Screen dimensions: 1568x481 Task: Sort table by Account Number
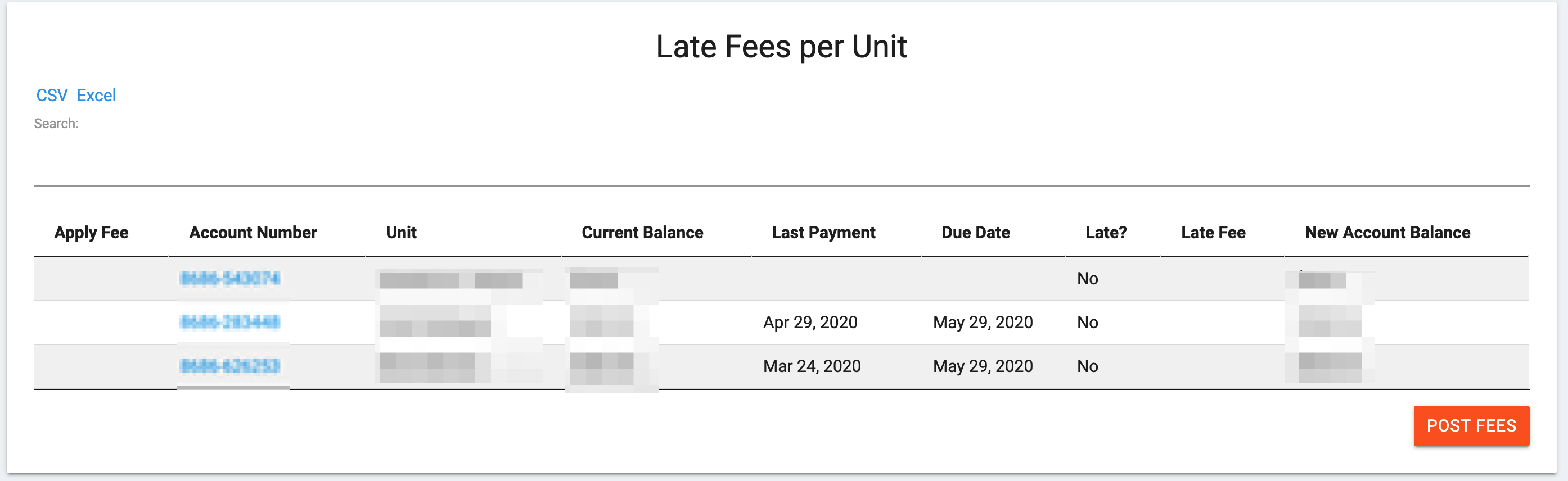click(x=253, y=232)
